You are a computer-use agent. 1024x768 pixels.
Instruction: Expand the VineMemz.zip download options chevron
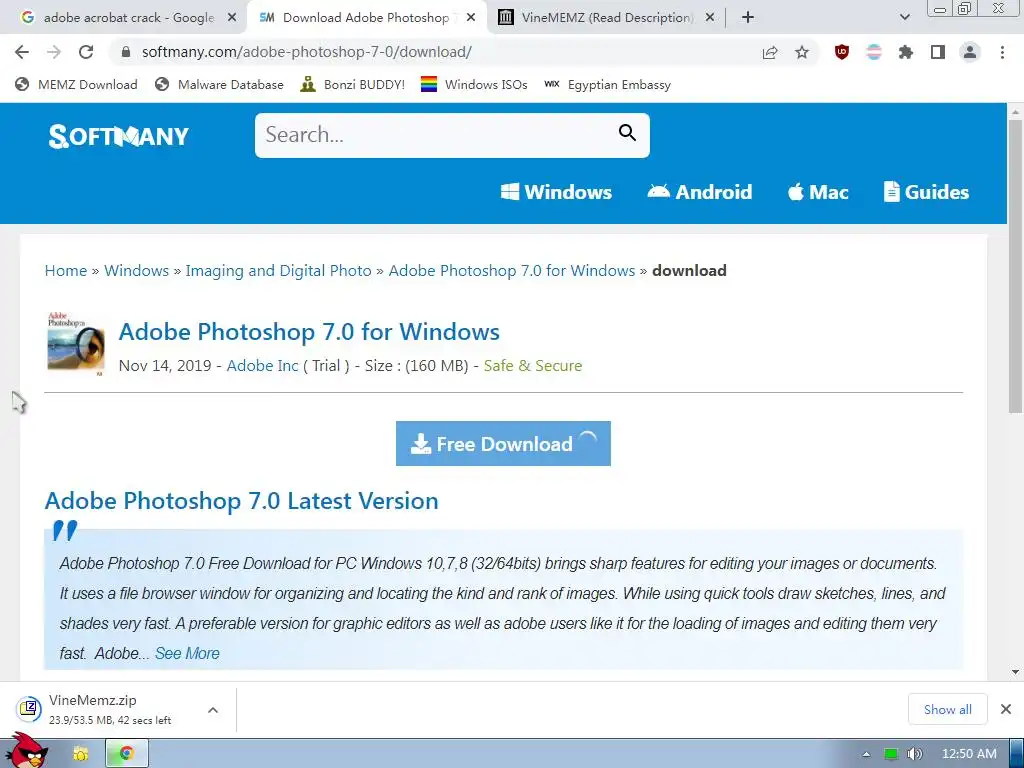[x=213, y=710]
